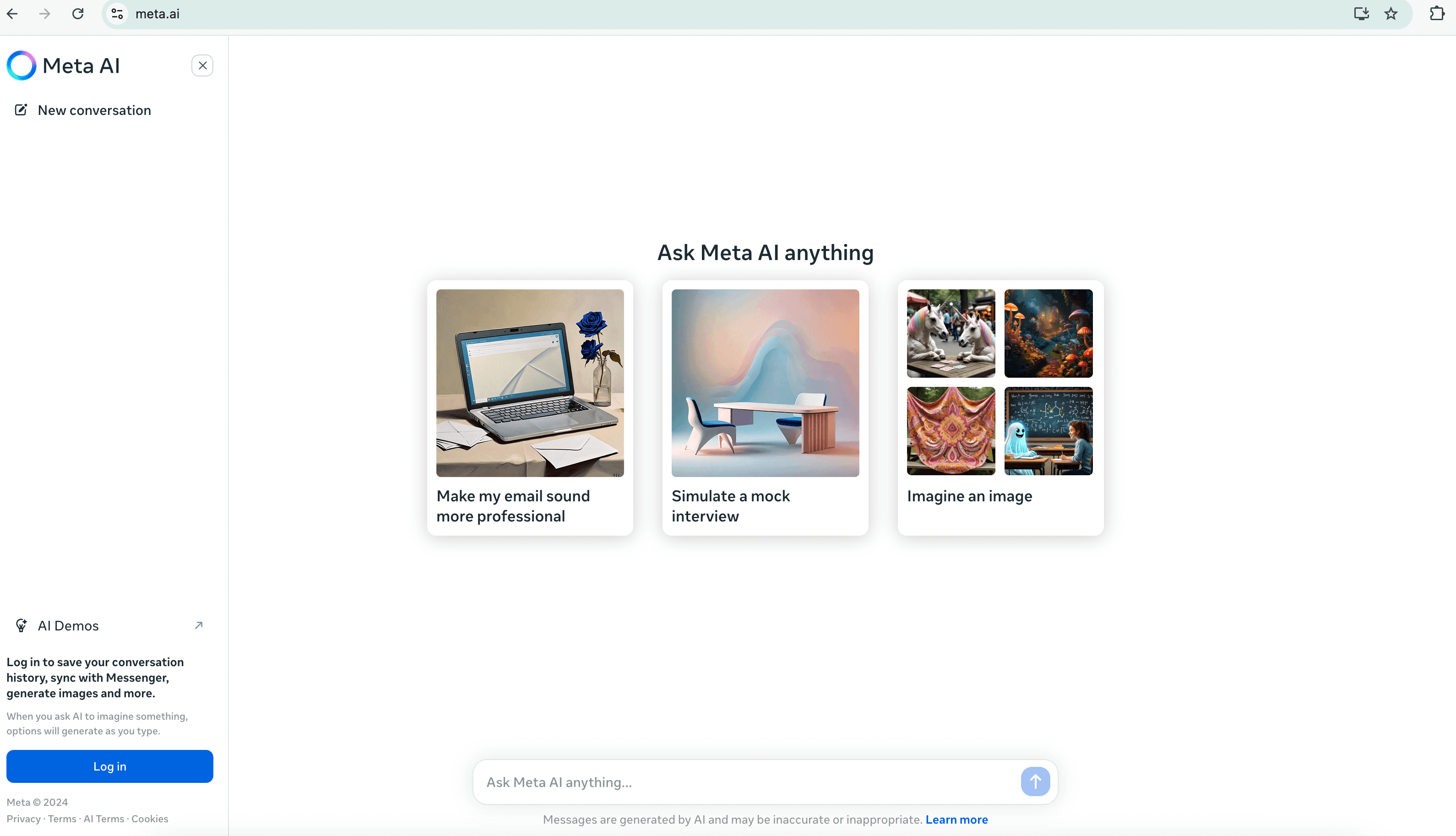The width and height of the screenshot is (1456, 836).
Task: Click the browser refresh icon
Action: coord(78,13)
